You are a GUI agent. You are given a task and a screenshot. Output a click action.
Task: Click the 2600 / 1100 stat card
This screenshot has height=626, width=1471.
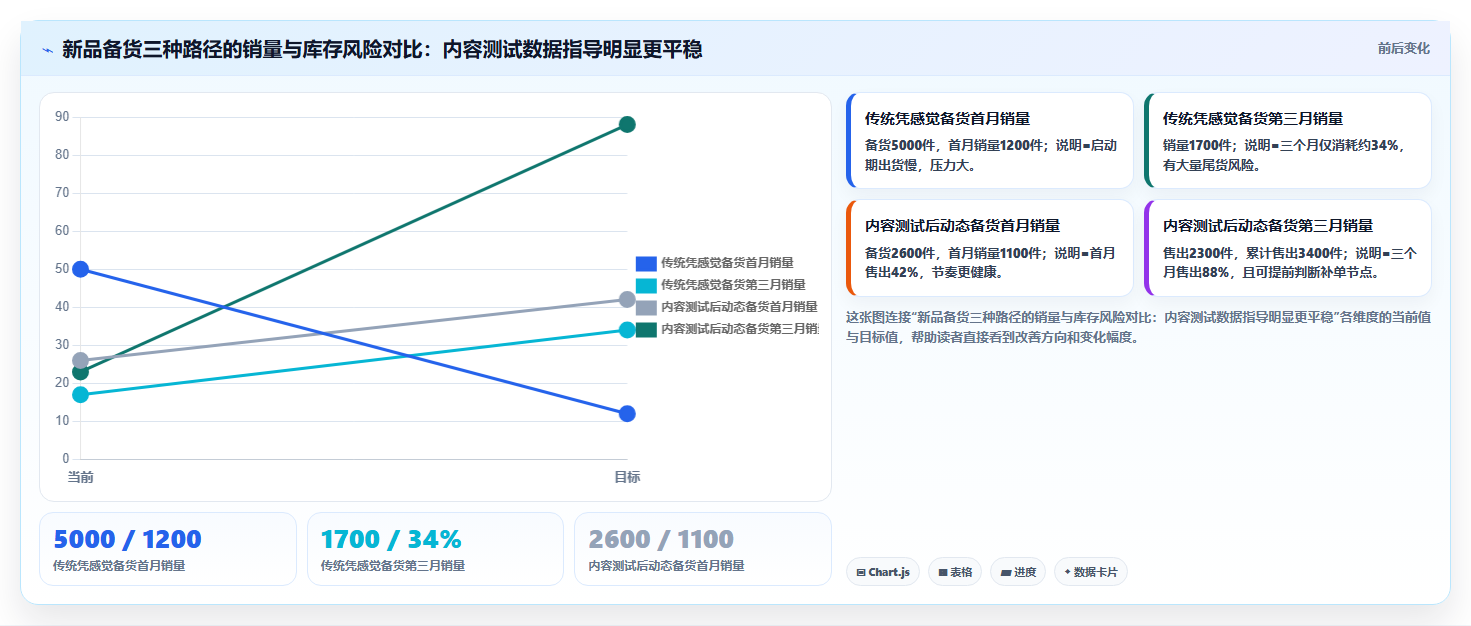click(703, 549)
